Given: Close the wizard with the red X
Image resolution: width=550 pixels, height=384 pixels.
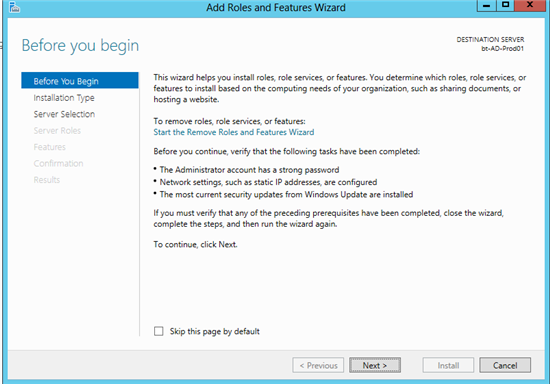Looking at the screenshot, I should 530,5.
